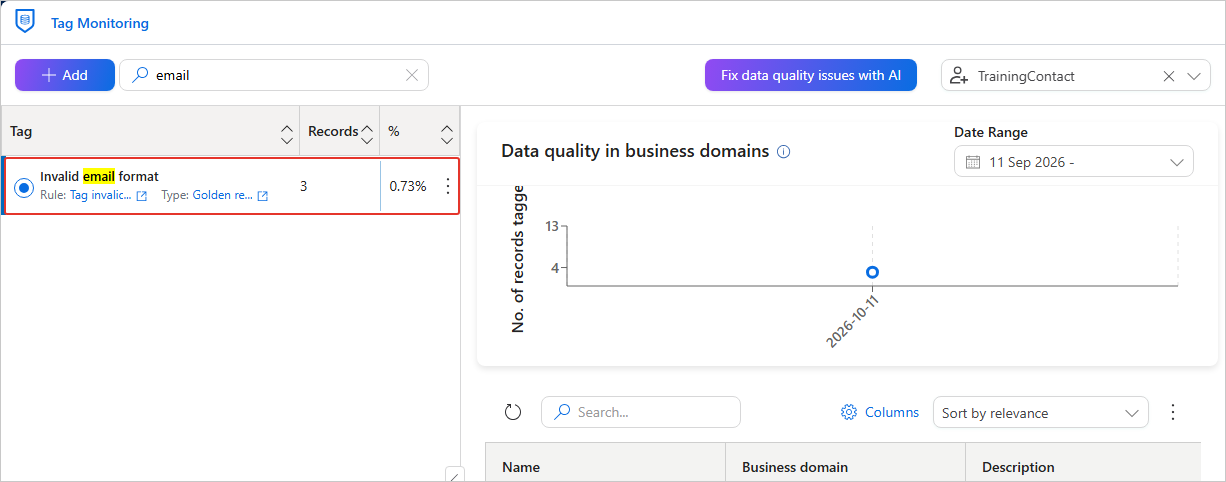The image size is (1226, 482).
Task: Click the person icon beside TrainingContact
Action: tap(960, 75)
